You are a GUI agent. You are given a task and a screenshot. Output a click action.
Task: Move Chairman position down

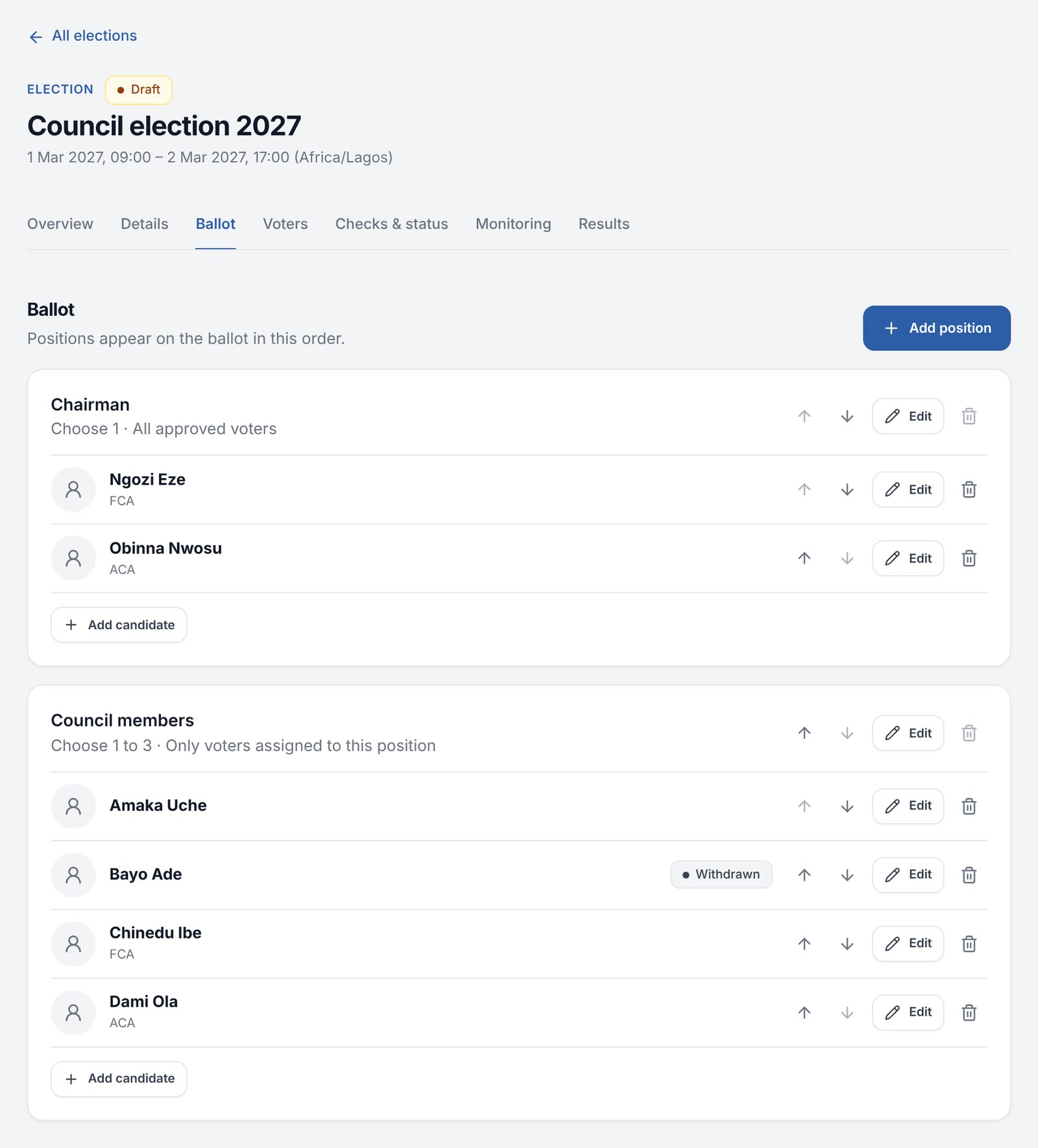pyautogui.click(x=847, y=416)
